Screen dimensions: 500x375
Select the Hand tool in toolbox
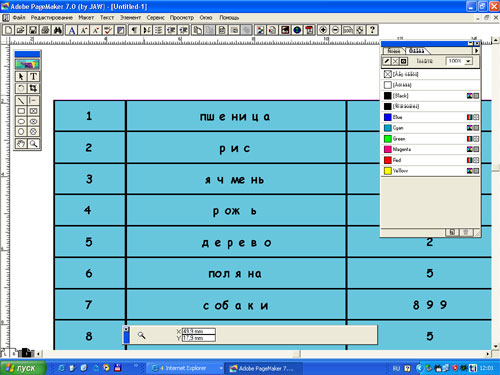tap(21, 144)
